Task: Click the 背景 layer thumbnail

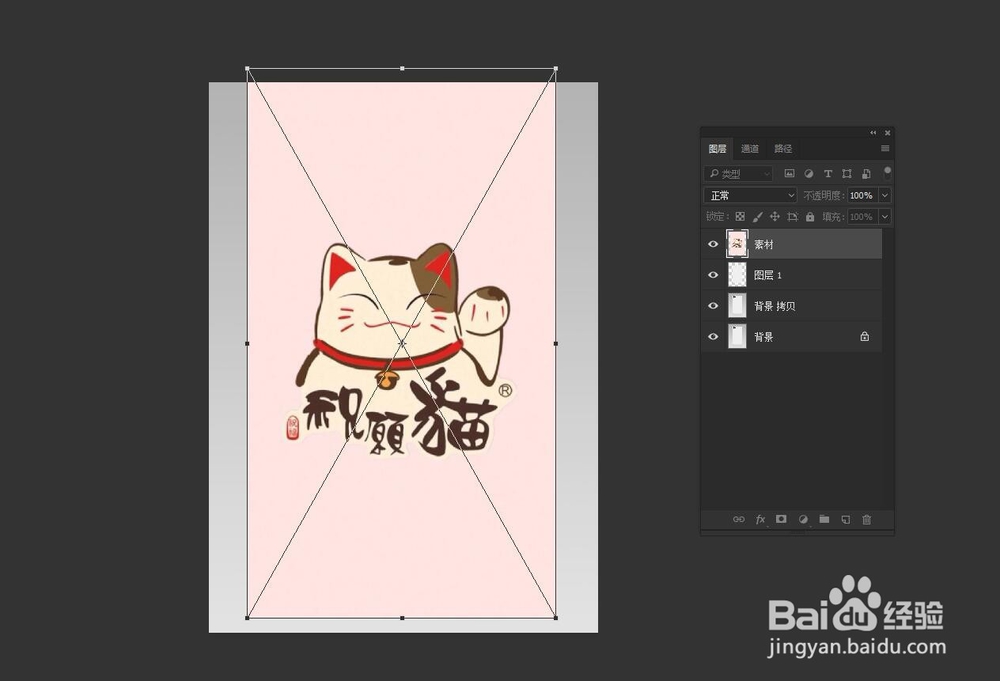Action: (737, 337)
